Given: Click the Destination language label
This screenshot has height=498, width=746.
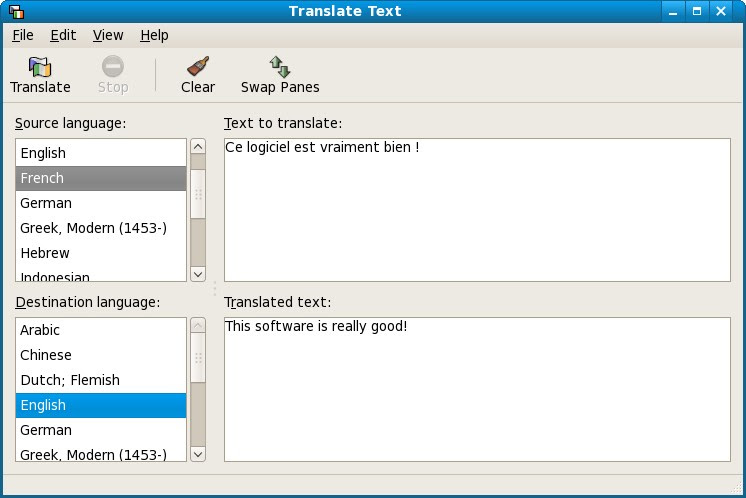Looking at the screenshot, I should click(x=88, y=302).
